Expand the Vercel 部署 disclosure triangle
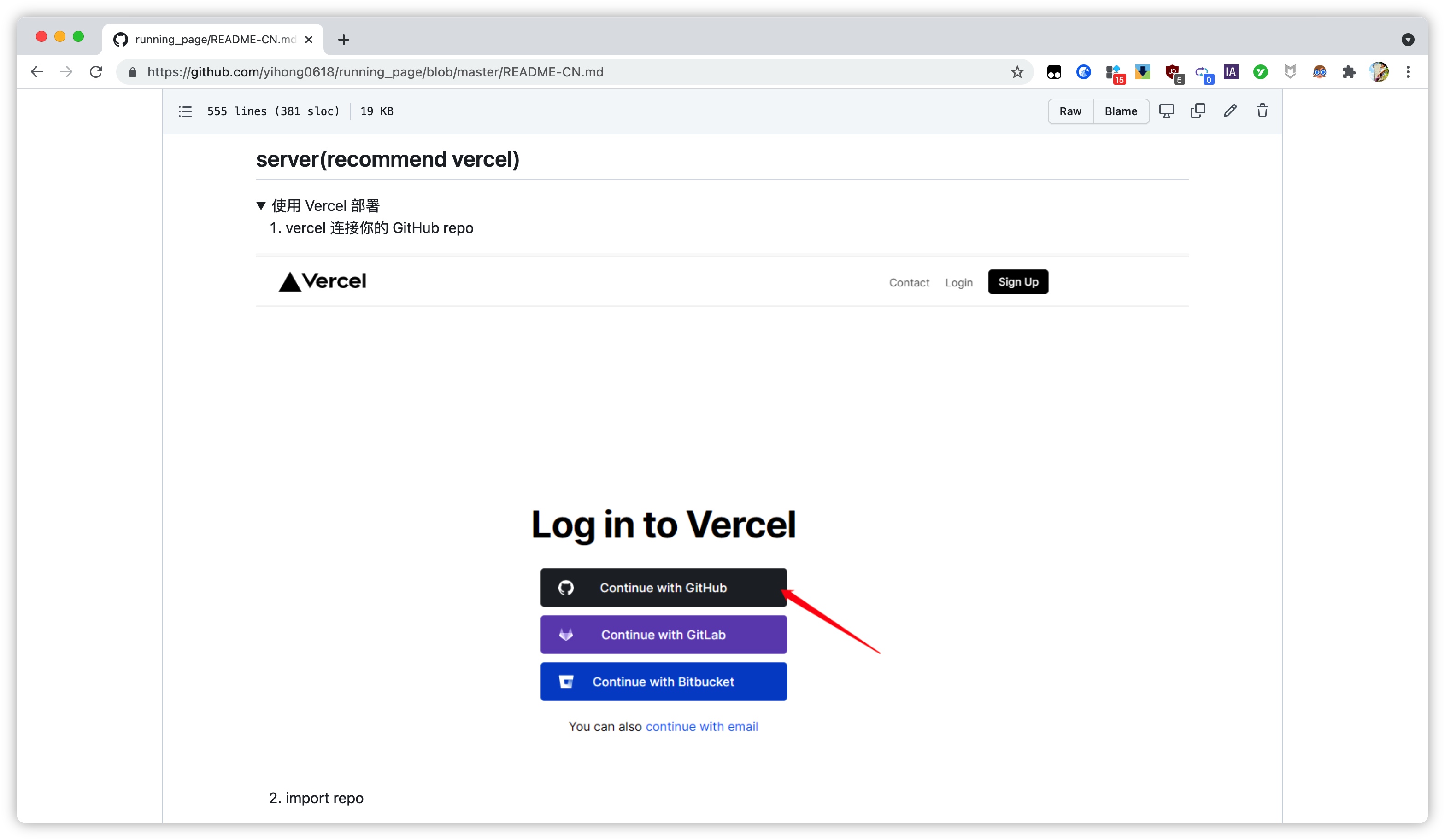Viewport: 1445px width, 840px height. 262,205
